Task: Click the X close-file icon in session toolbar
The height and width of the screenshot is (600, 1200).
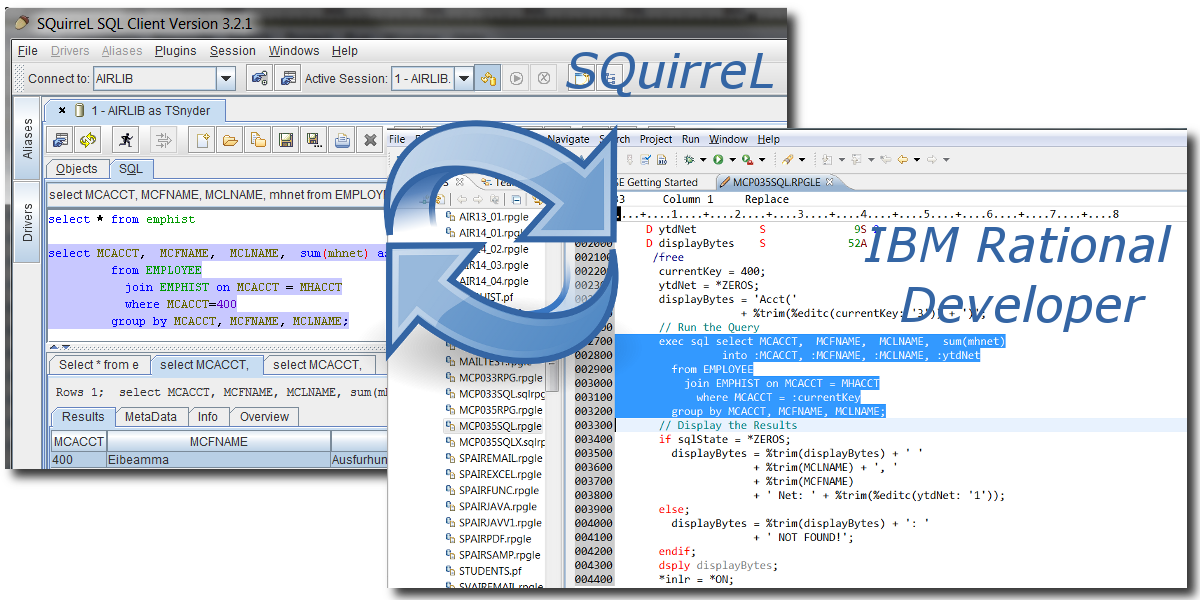Action: (370, 140)
